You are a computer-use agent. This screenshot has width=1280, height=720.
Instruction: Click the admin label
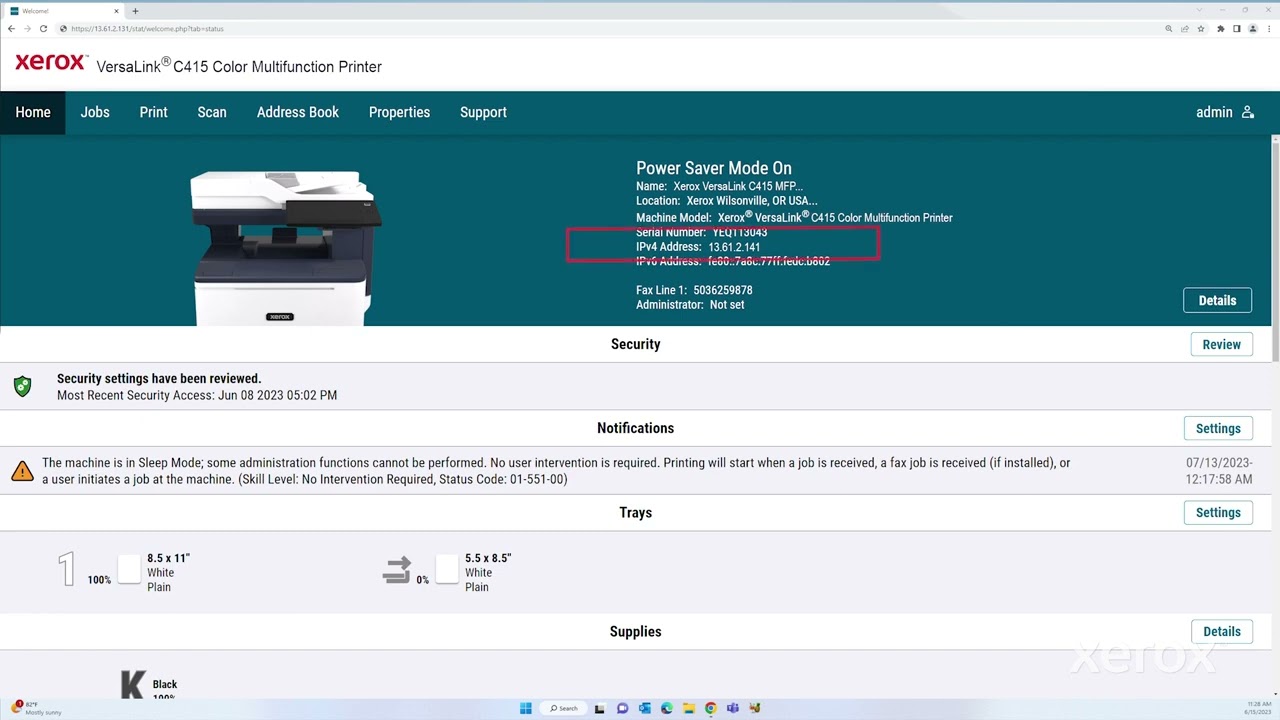[x=1214, y=112]
